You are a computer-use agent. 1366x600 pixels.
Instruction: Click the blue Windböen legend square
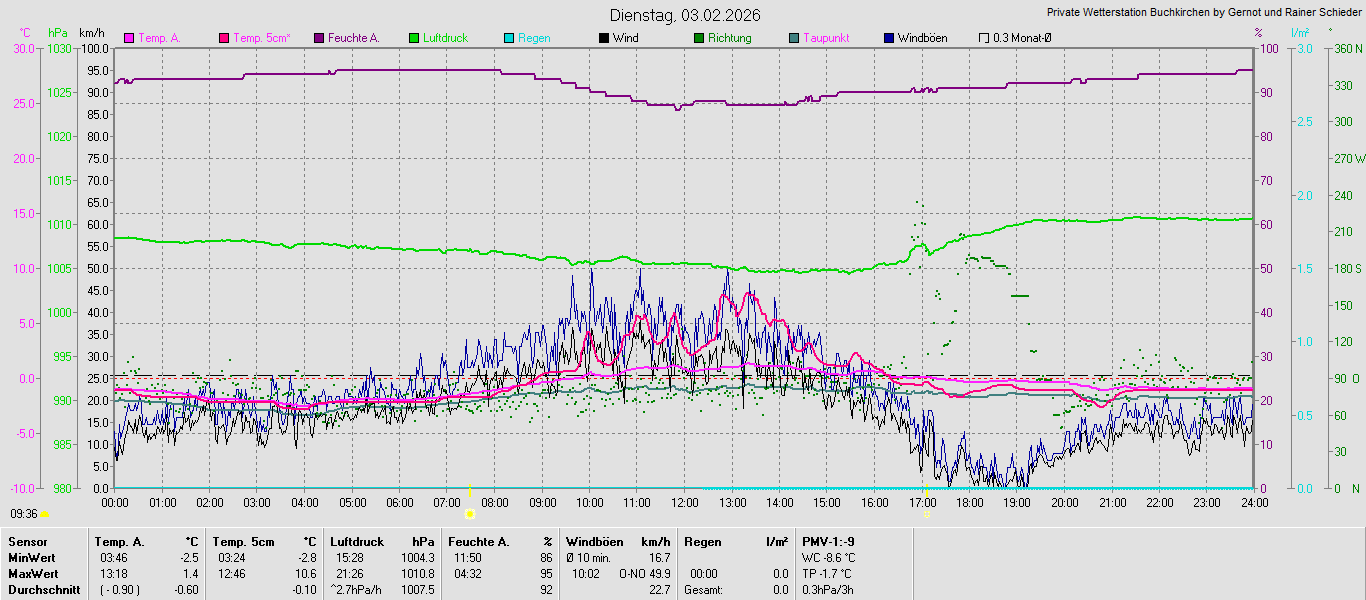[889, 38]
